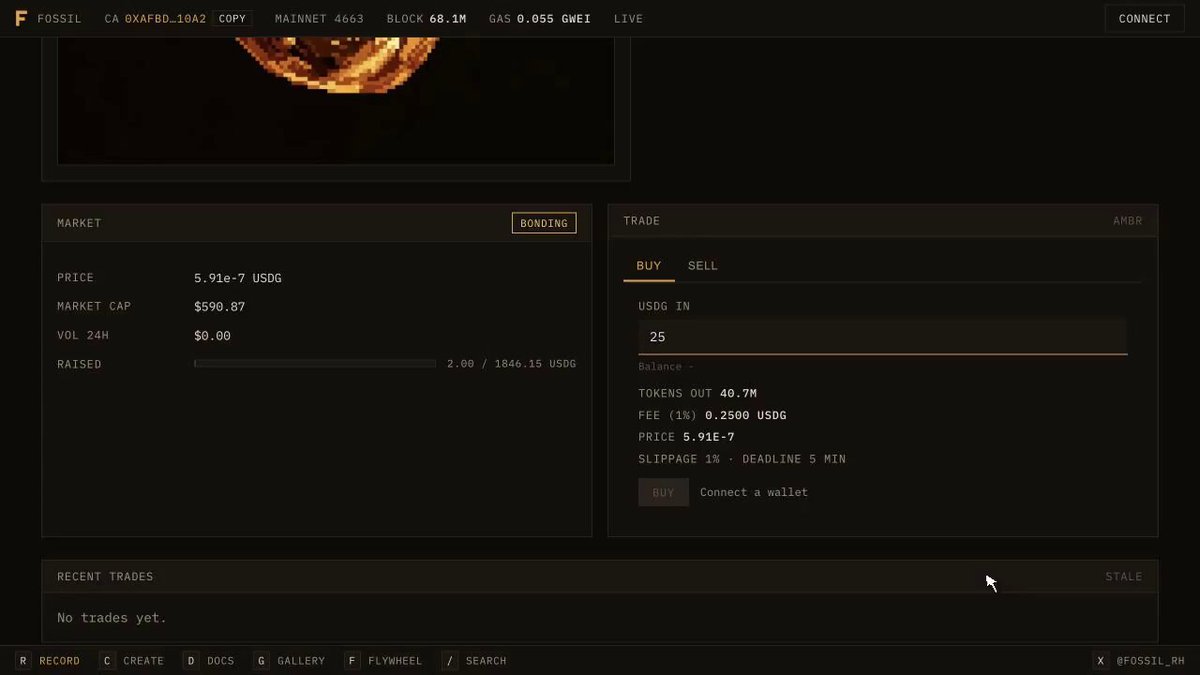Click the contract address 0XAFBD…10A2
This screenshot has height=675, width=1200.
(165, 19)
